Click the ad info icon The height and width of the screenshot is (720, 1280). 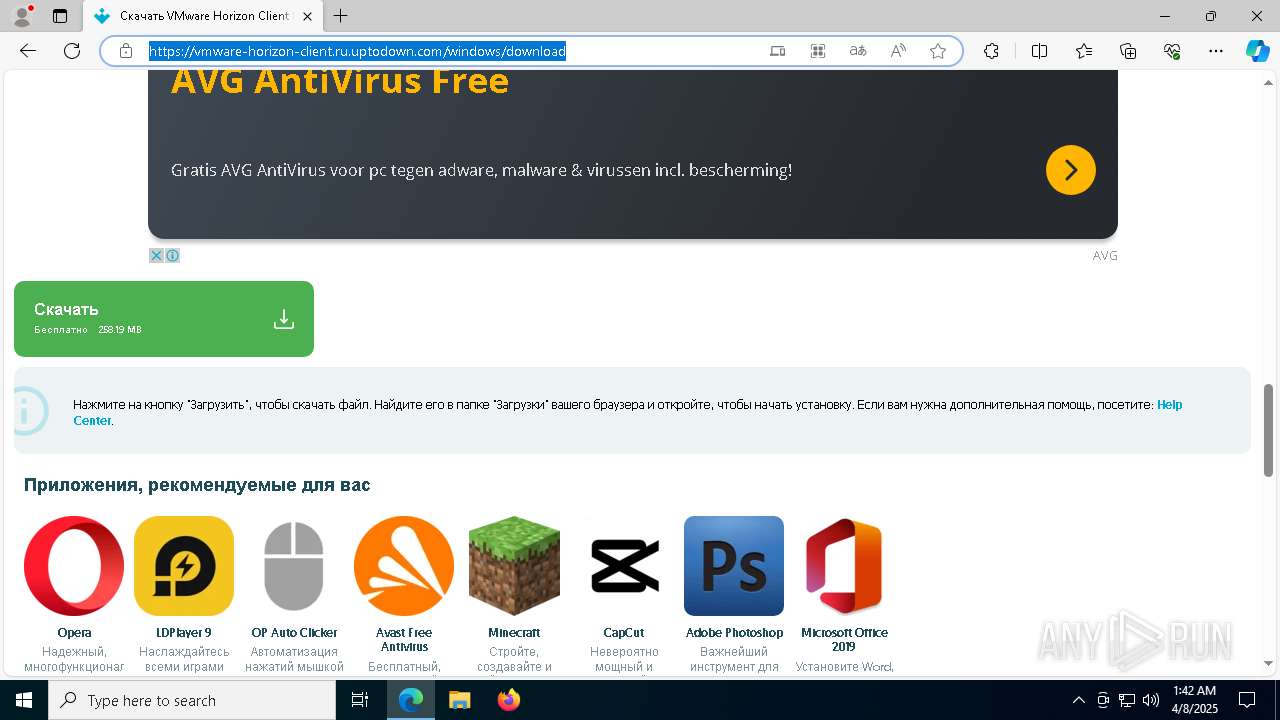[x=172, y=256]
